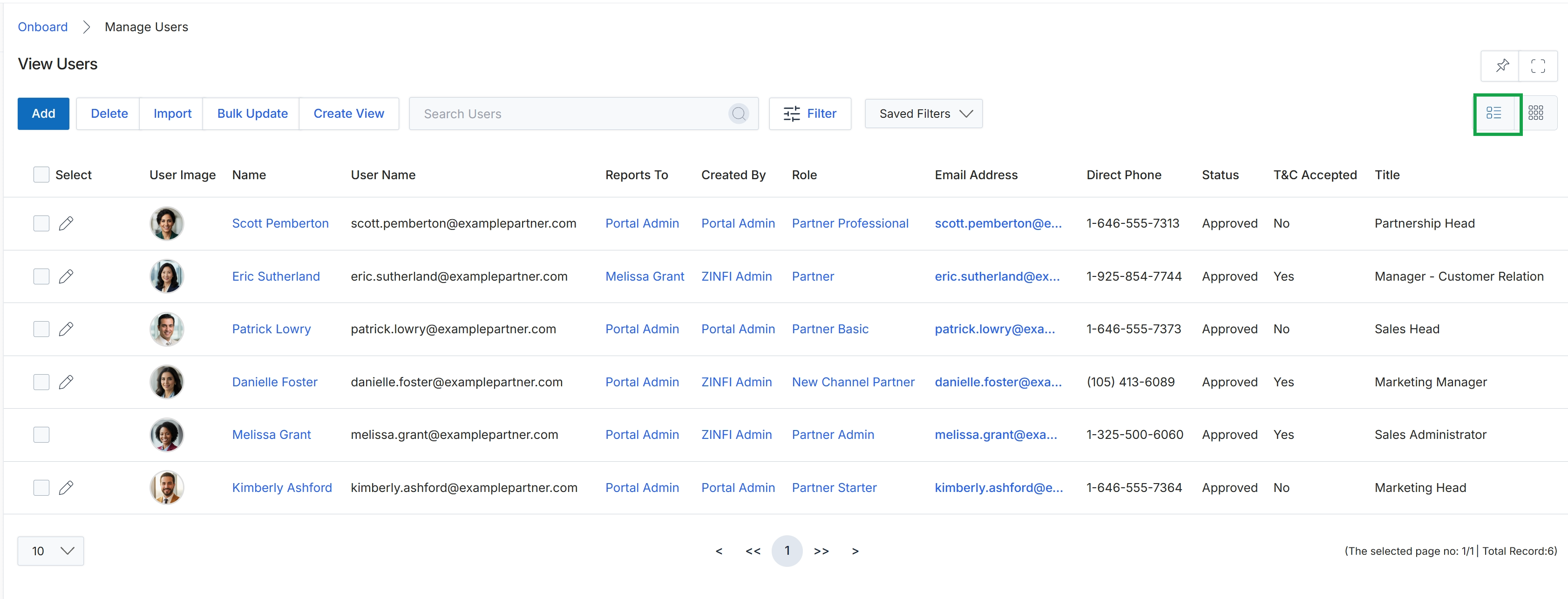This screenshot has width=1568, height=599.
Task: Click the search magnifier icon
Action: pyautogui.click(x=738, y=114)
